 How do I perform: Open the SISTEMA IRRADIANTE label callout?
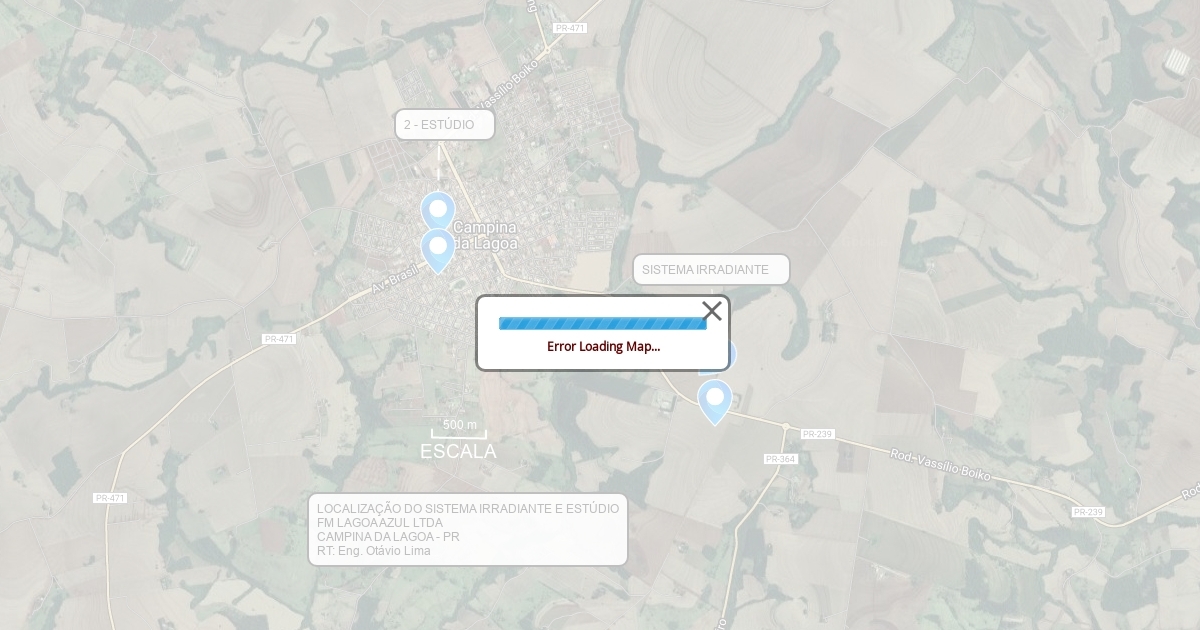(711, 270)
